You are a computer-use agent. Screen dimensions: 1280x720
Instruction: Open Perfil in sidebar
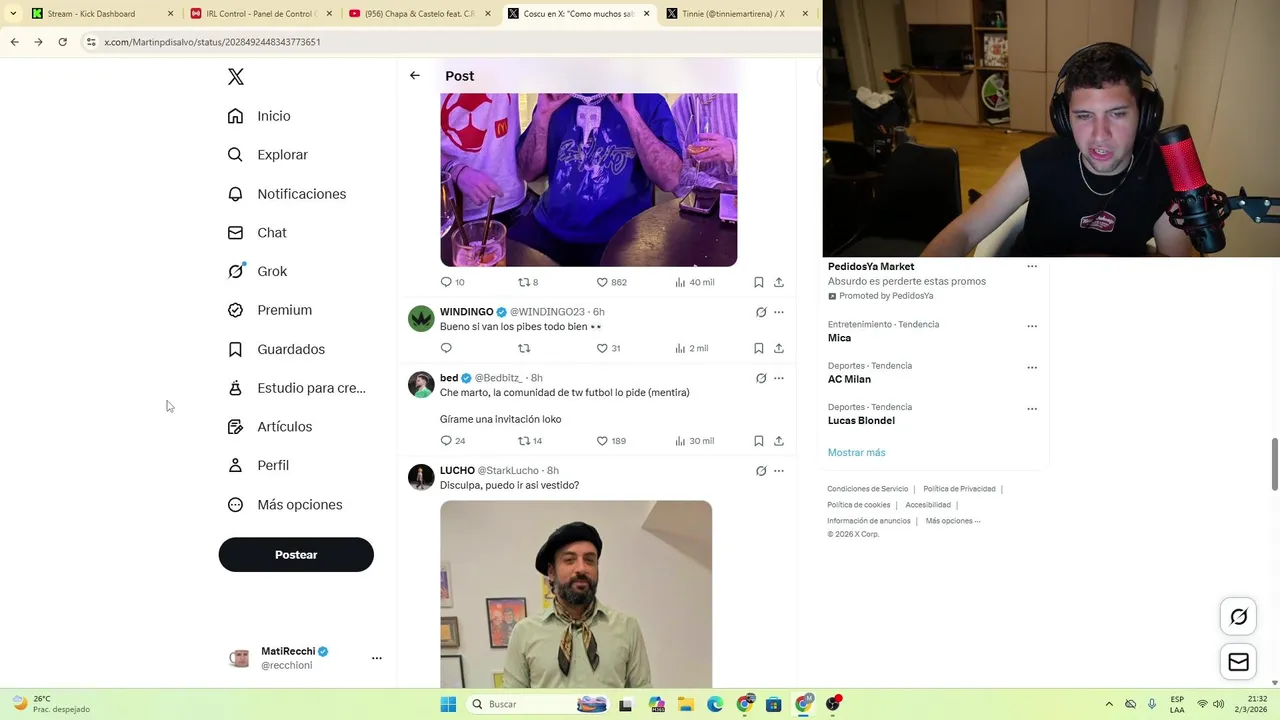(258, 466)
